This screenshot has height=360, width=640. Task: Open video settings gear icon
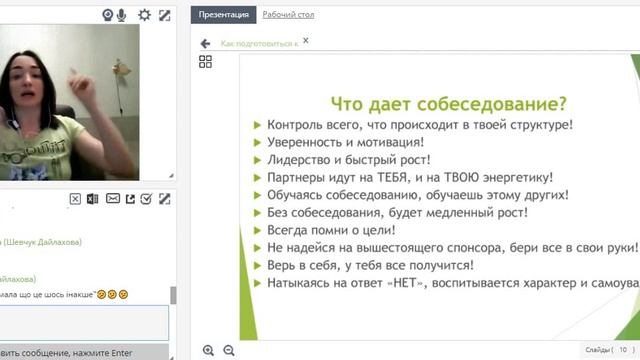(x=144, y=15)
